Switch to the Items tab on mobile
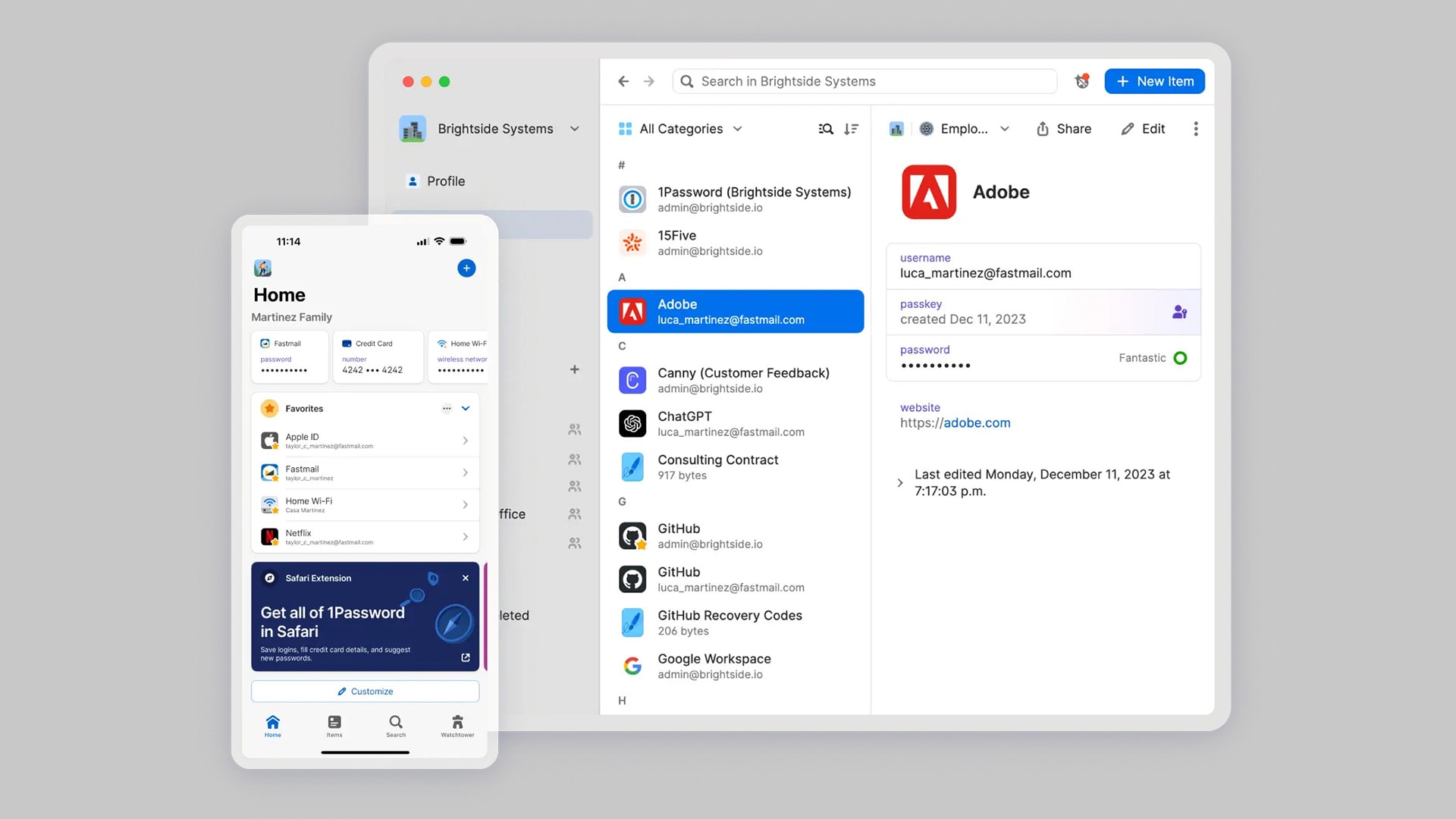This screenshot has width=1456, height=819. tap(334, 726)
